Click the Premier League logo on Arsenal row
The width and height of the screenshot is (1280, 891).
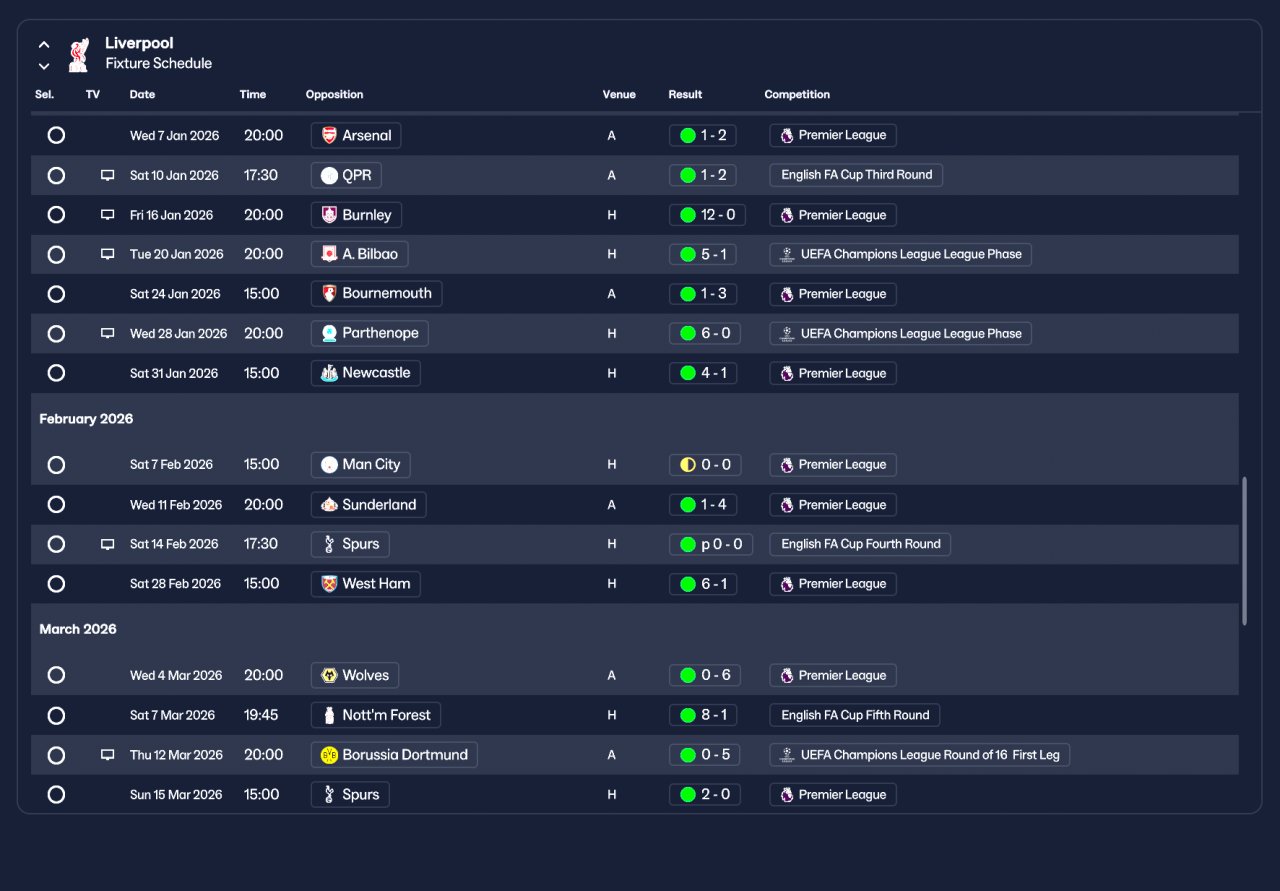pyautogui.click(x=787, y=135)
